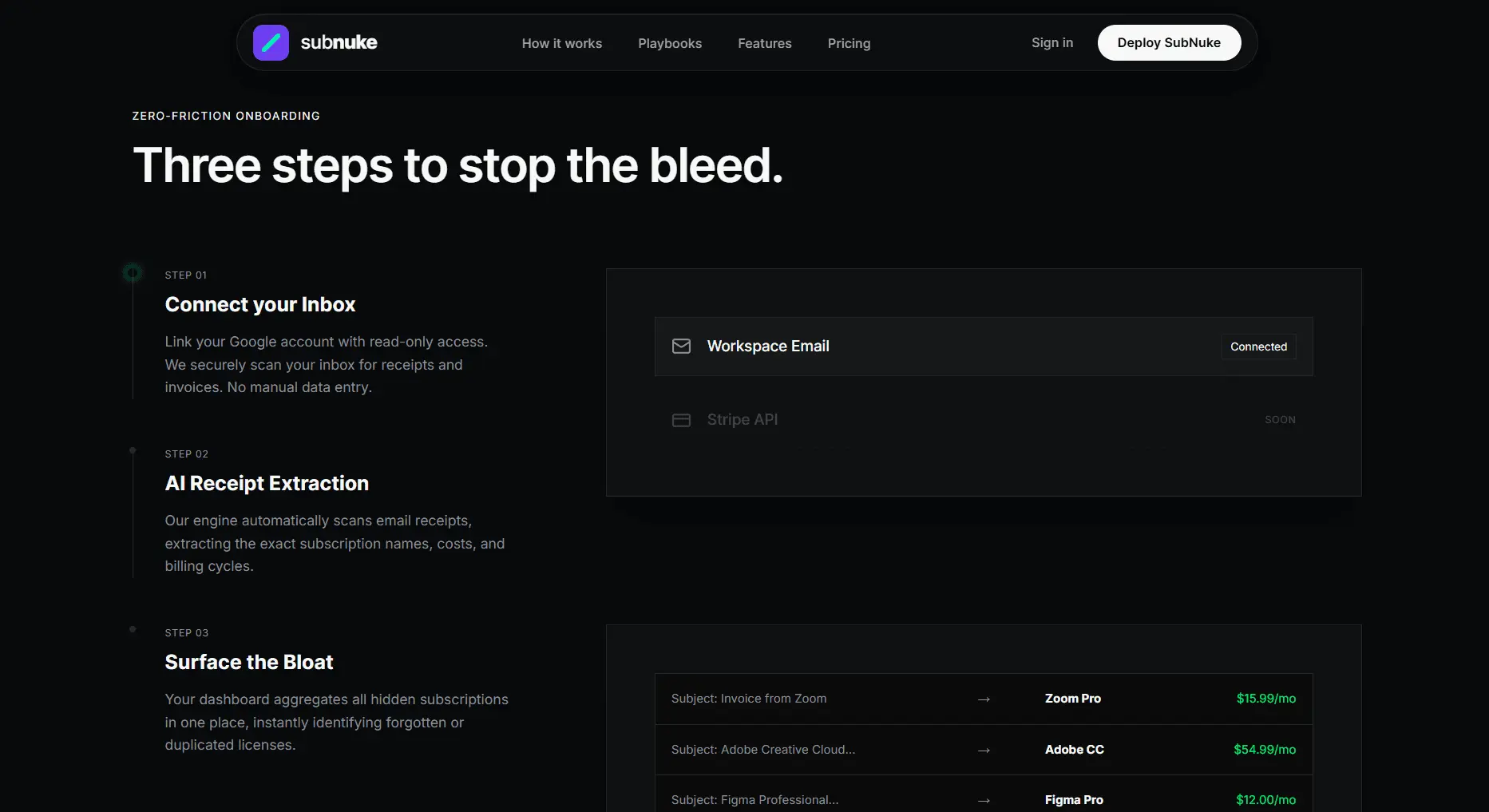Viewport: 1489px width, 812px height.
Task: Click the Deploy SubNuke button
Action: [x=1169, y=42]
